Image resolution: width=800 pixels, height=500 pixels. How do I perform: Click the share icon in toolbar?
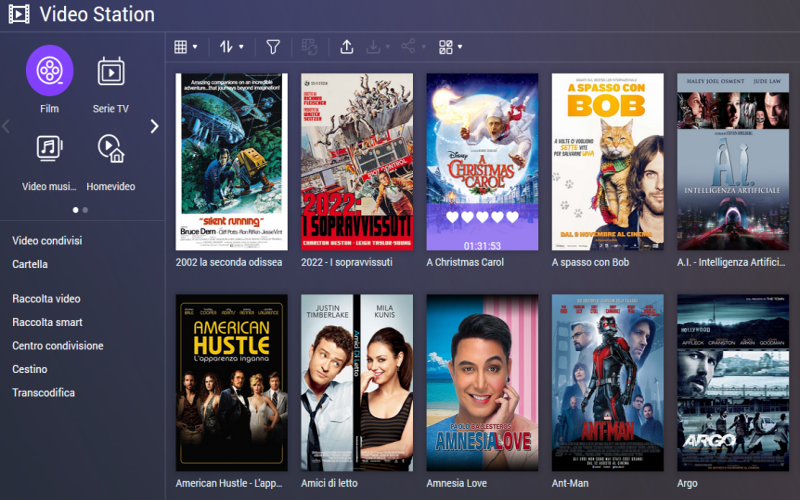point(408,46)
